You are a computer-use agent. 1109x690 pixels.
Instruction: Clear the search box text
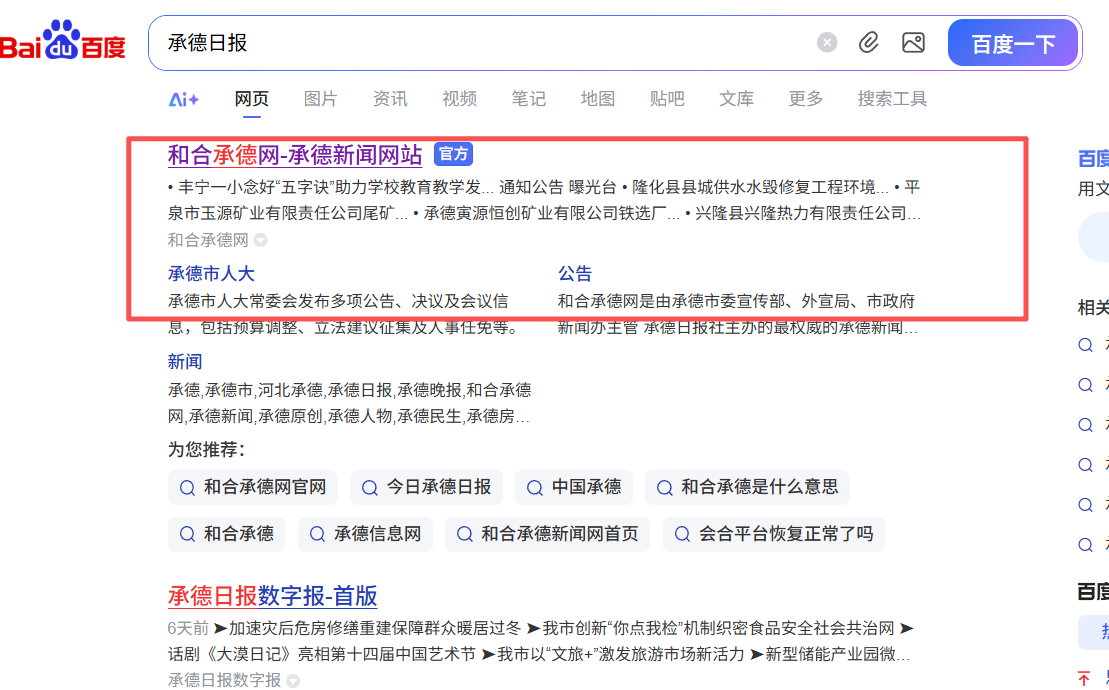[827, 43]
